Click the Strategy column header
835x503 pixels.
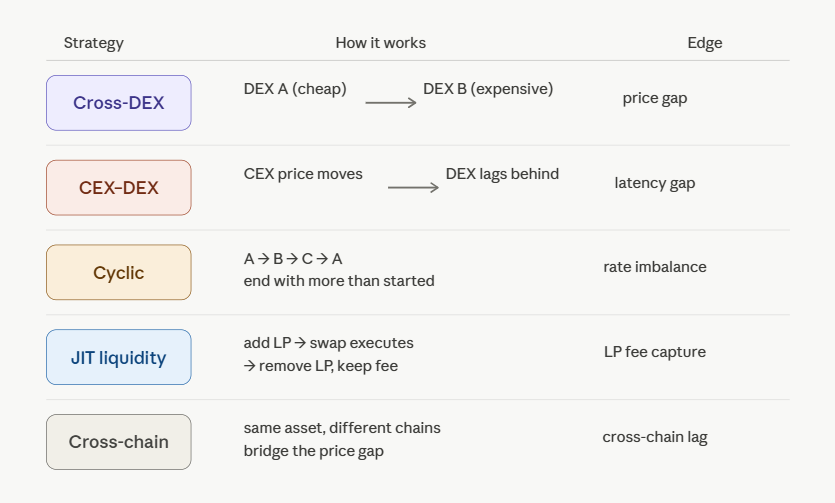click(94, 43)
